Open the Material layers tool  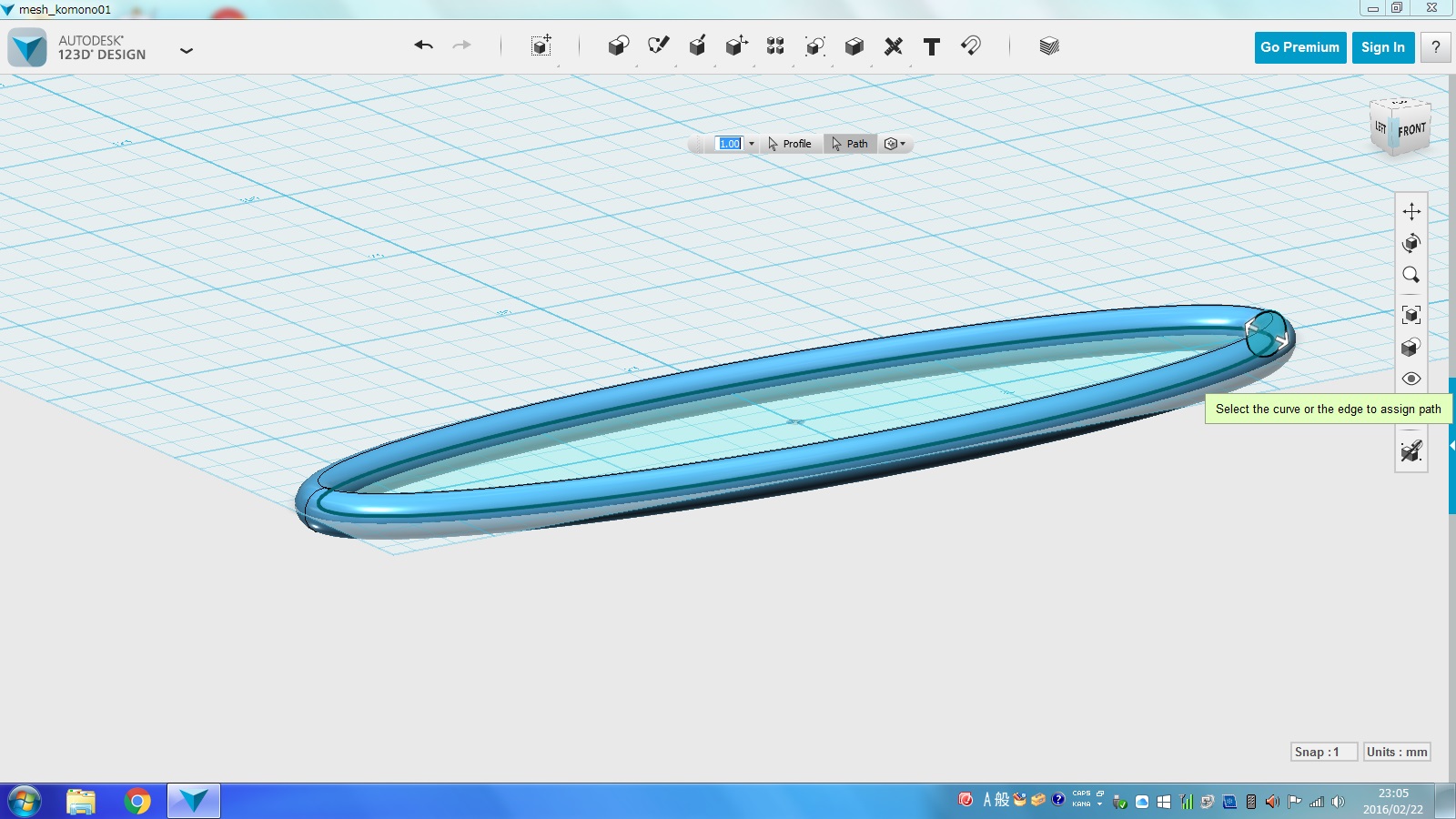(1049, 45)
